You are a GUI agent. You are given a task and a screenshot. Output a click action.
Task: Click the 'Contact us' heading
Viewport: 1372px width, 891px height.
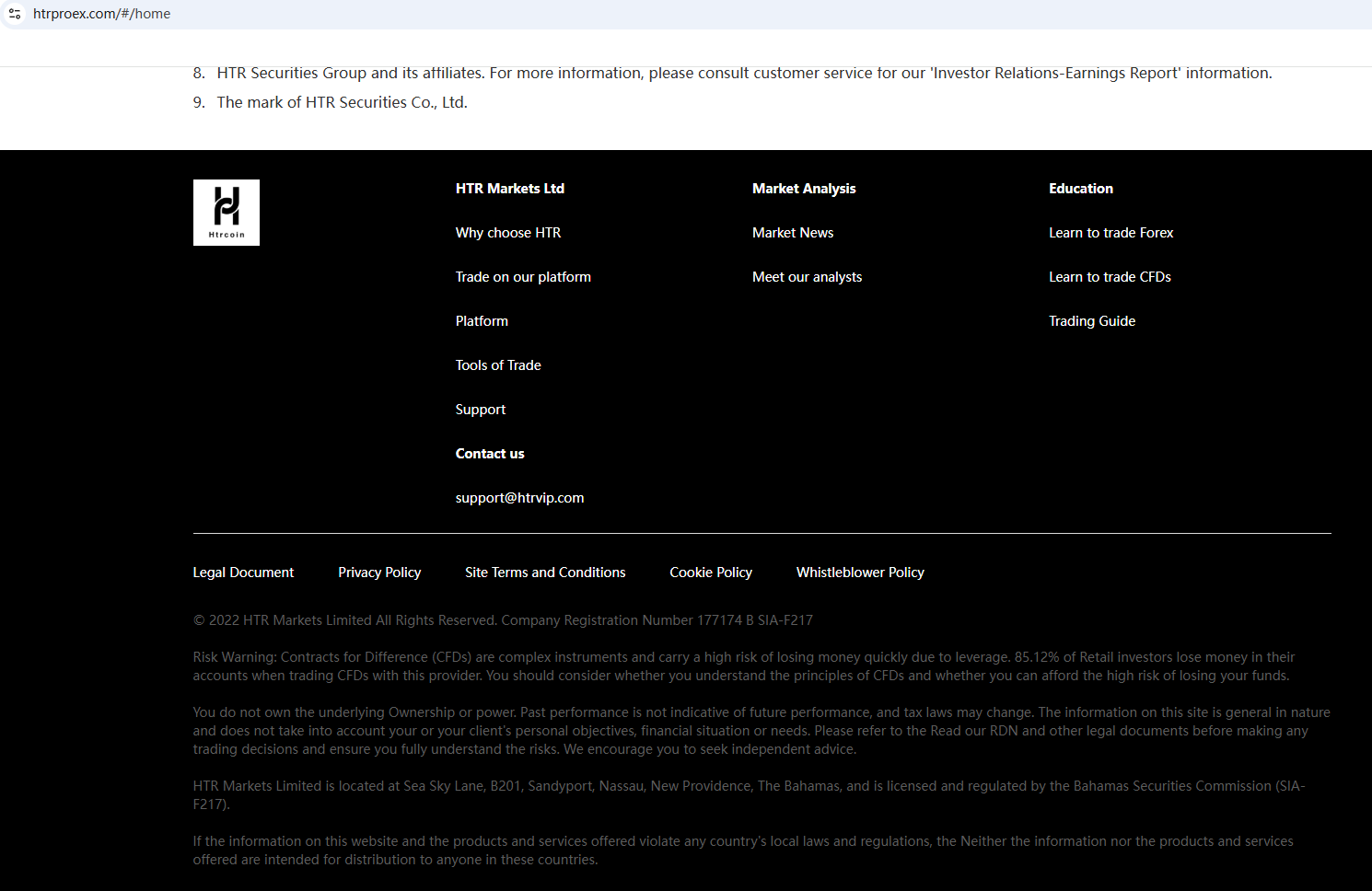[x=490, y=454]
